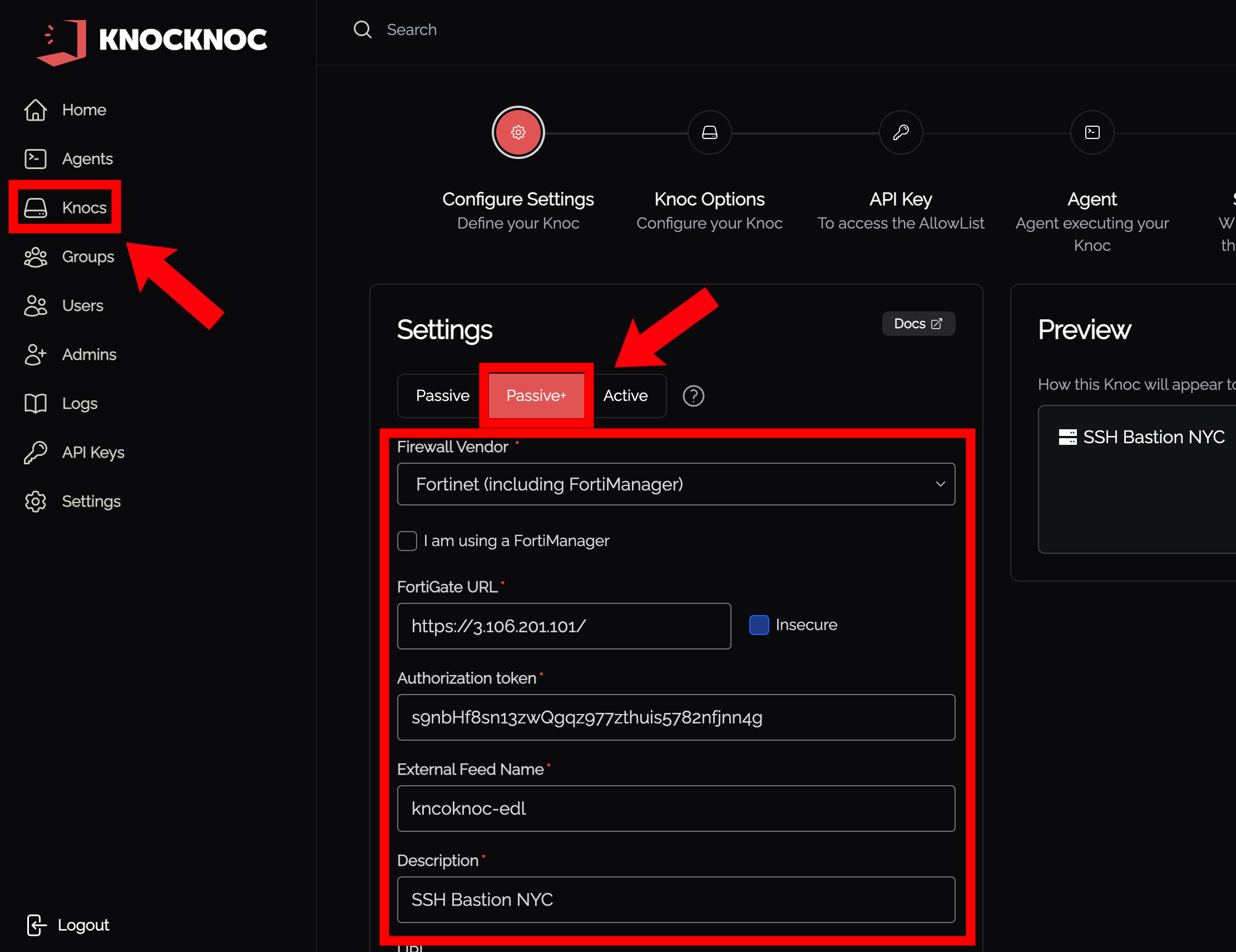
Task: Open API Keys key icon in sidebar
Action: pos(35,453)
